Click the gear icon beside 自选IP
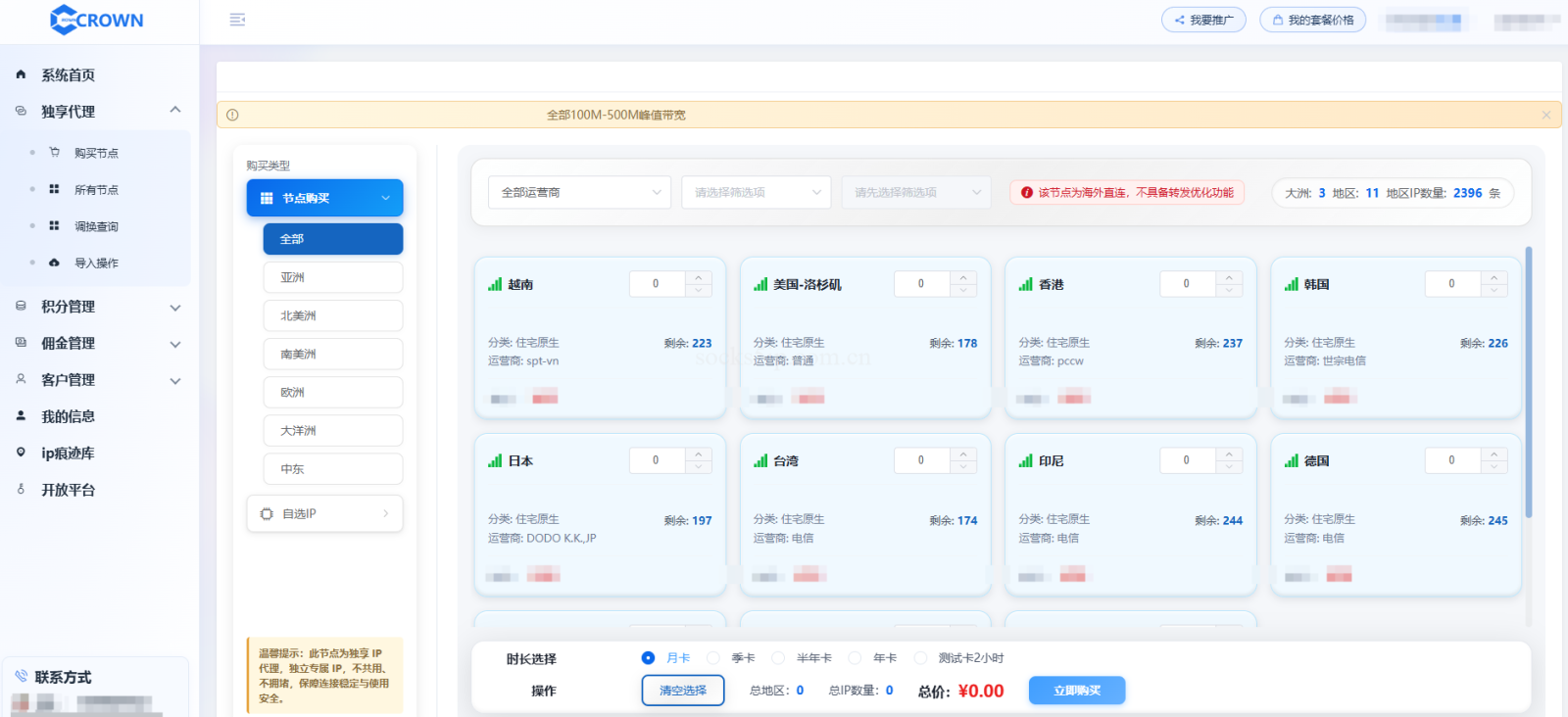1568x717 pixels. (267, 513)
